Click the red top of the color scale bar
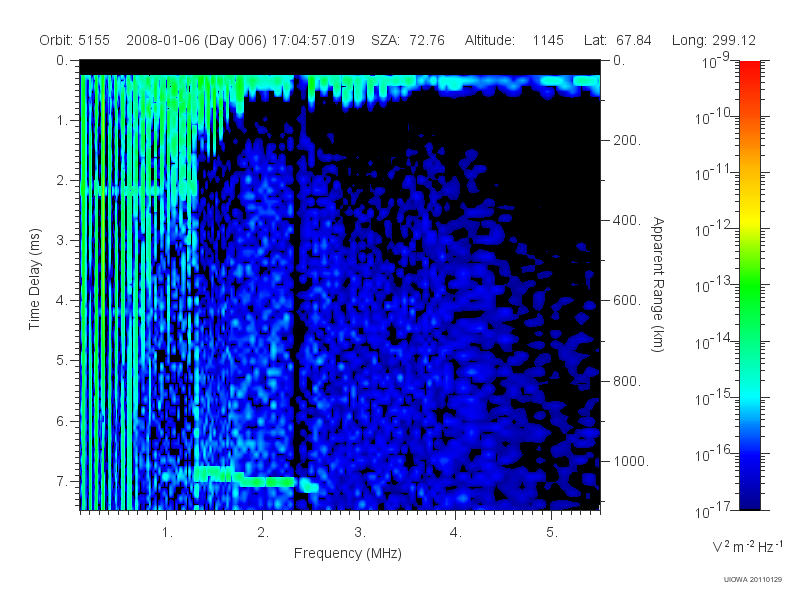Screen dimensions: 800x600 pos(749,69)
